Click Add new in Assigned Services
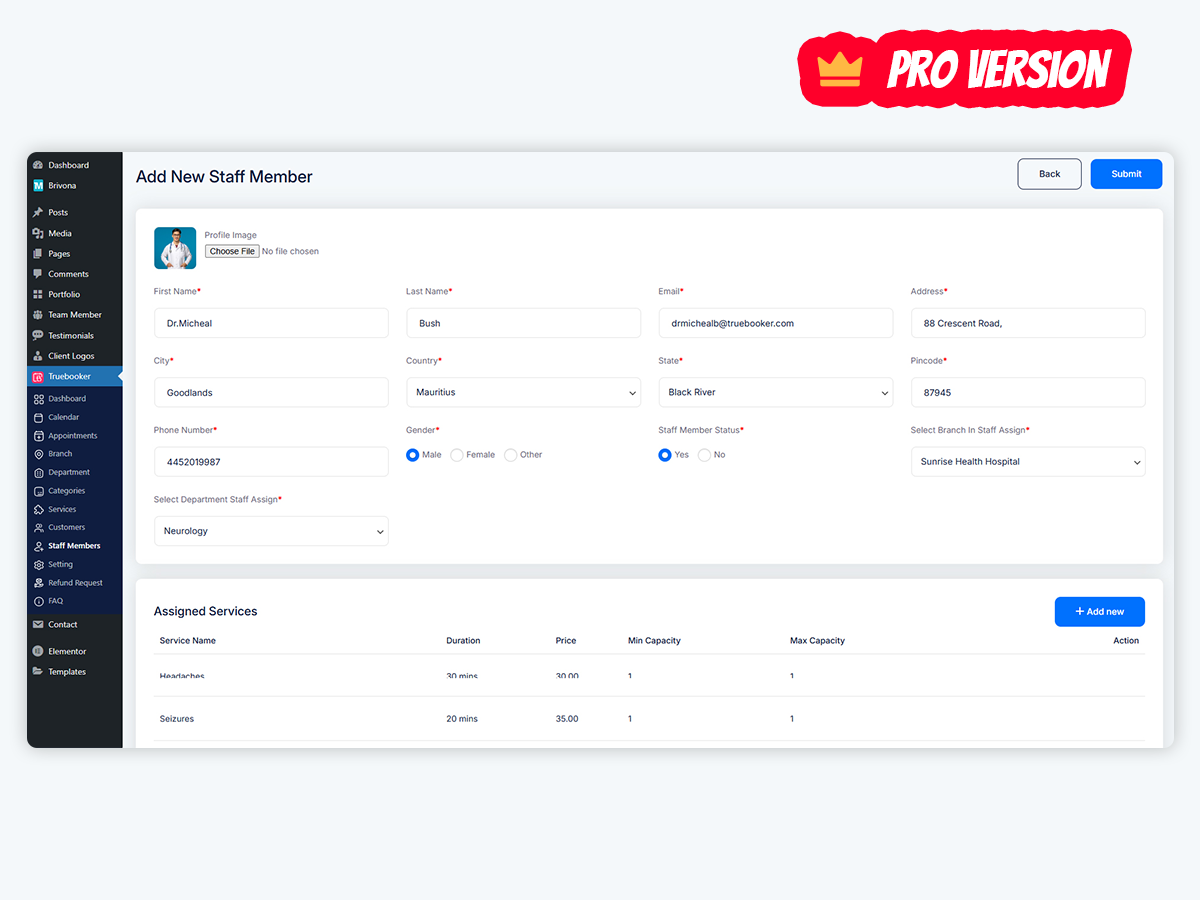Screen dimensions: 1200x900 click(x=1099, y=611)
